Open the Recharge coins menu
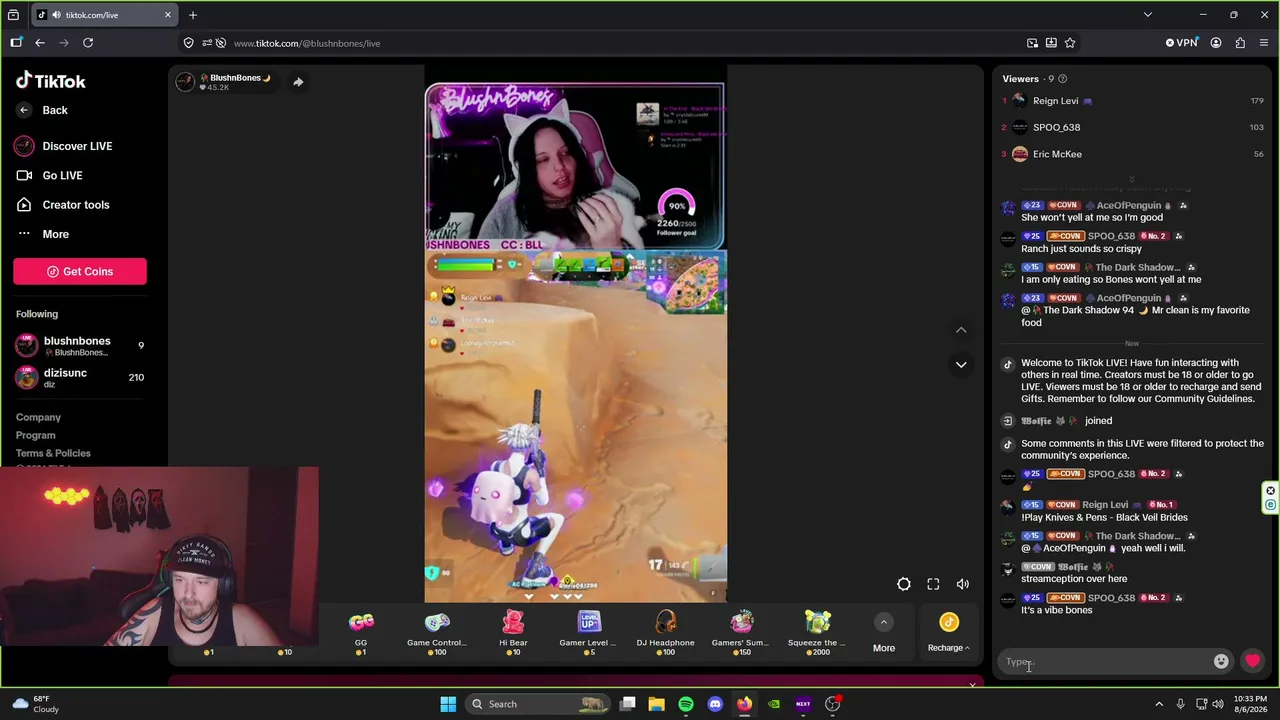This screenshot has width=1280, height=720. click(x=949, y=634)
